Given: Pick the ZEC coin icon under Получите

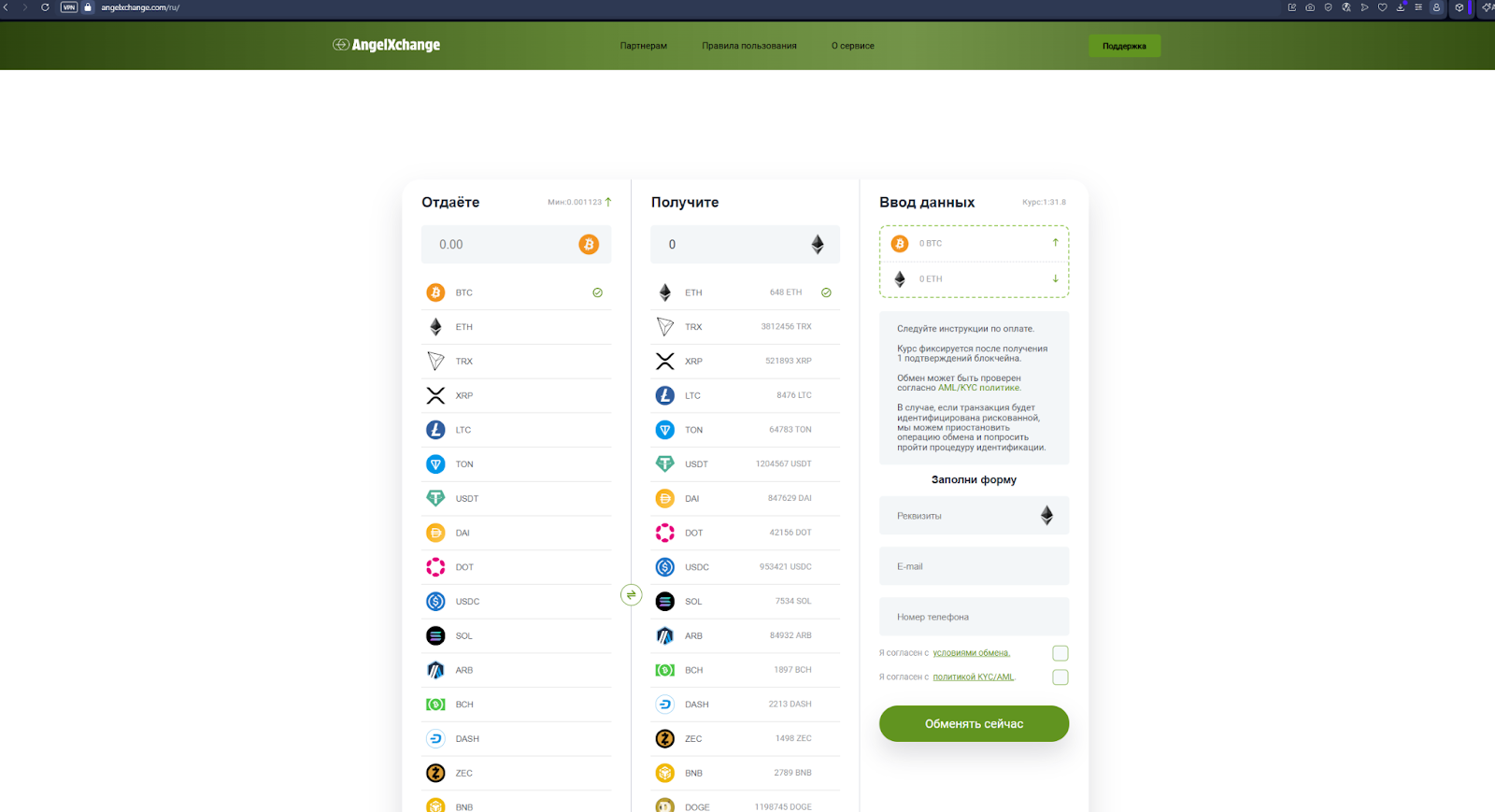Looking at the screenshot, I should click(x=665, y=739).
